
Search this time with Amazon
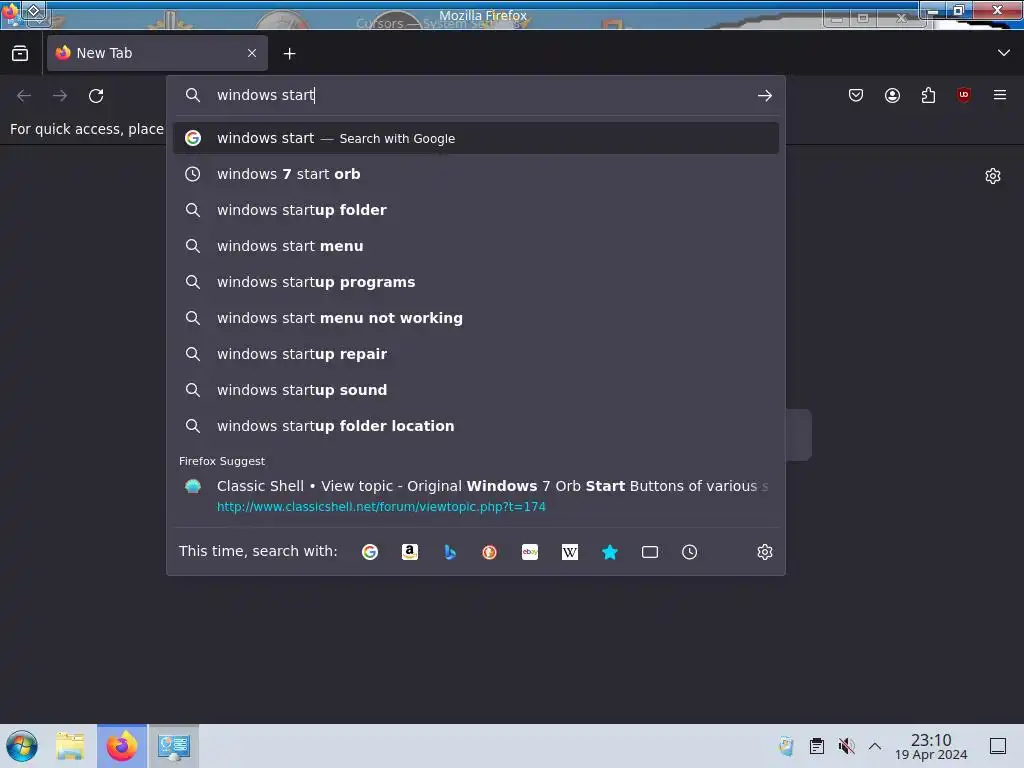point(409,552)
